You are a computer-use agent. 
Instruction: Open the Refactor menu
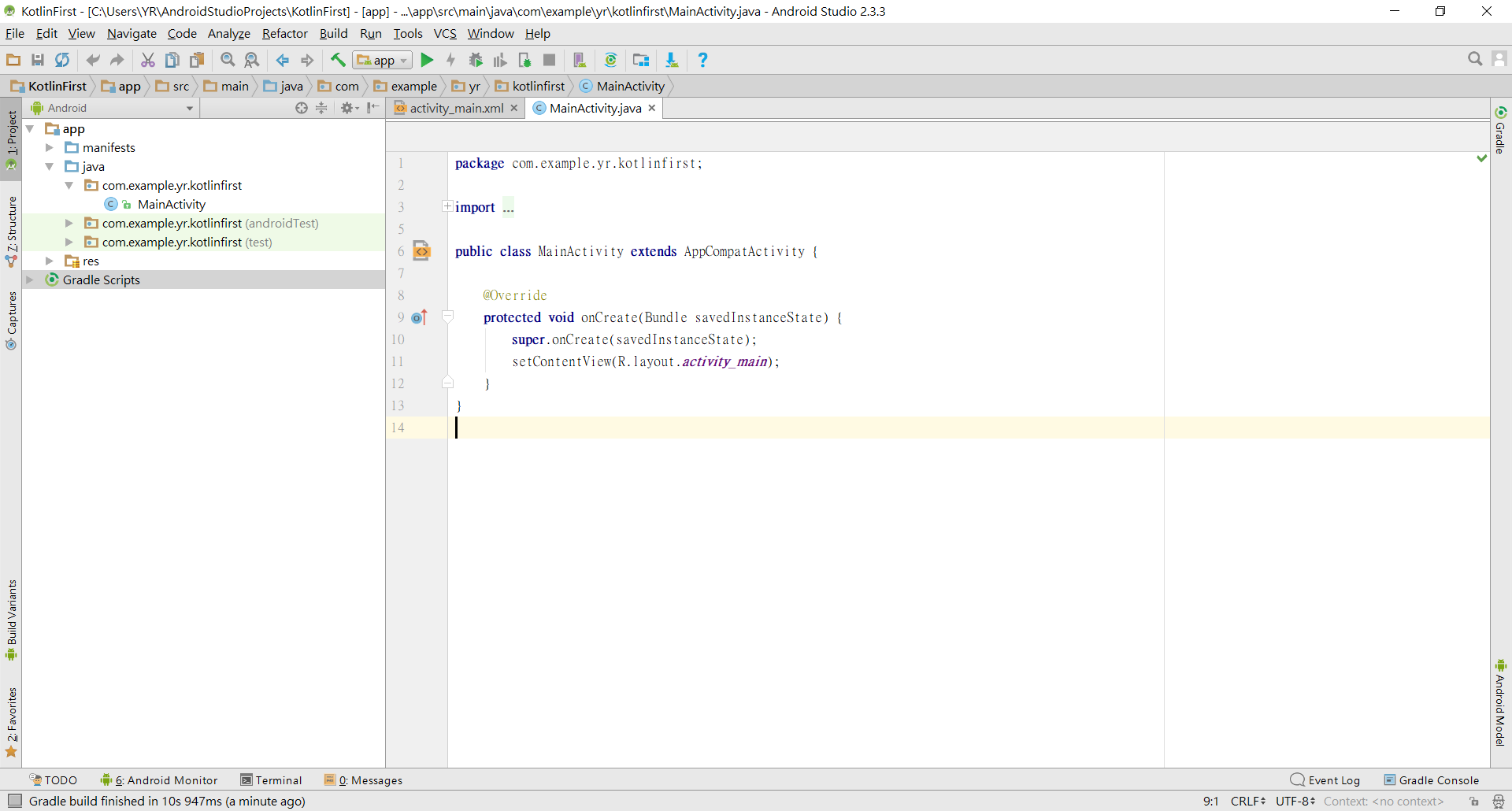(284, 33)
